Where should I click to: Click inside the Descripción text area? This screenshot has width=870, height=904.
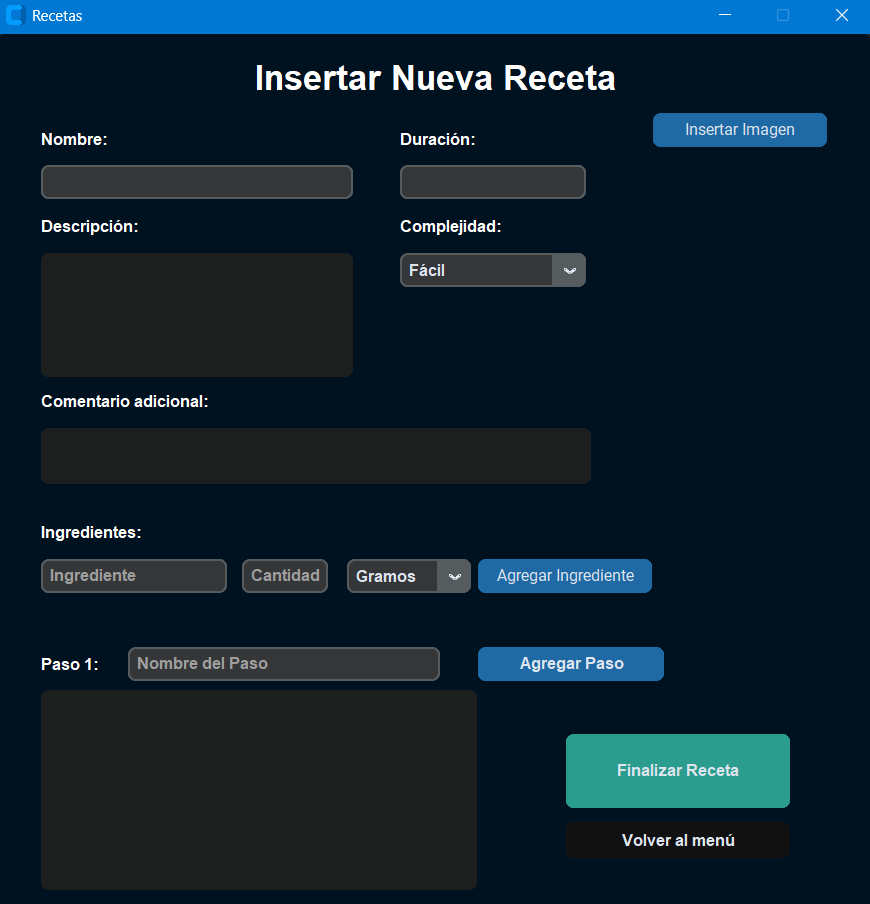[x=196, y=315]
